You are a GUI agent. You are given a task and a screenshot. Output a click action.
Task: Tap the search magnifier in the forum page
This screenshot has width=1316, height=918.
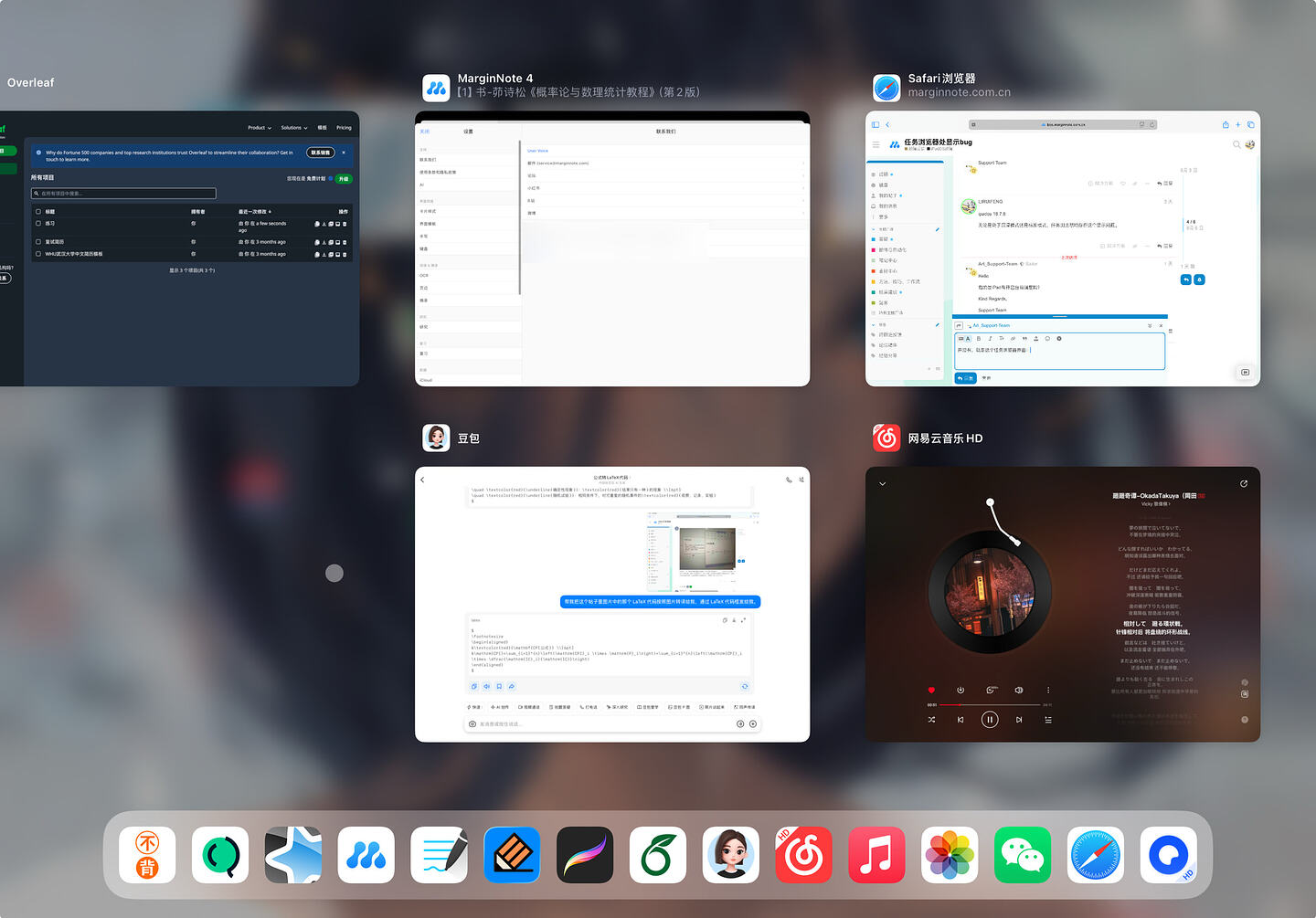coord(1236,144)
